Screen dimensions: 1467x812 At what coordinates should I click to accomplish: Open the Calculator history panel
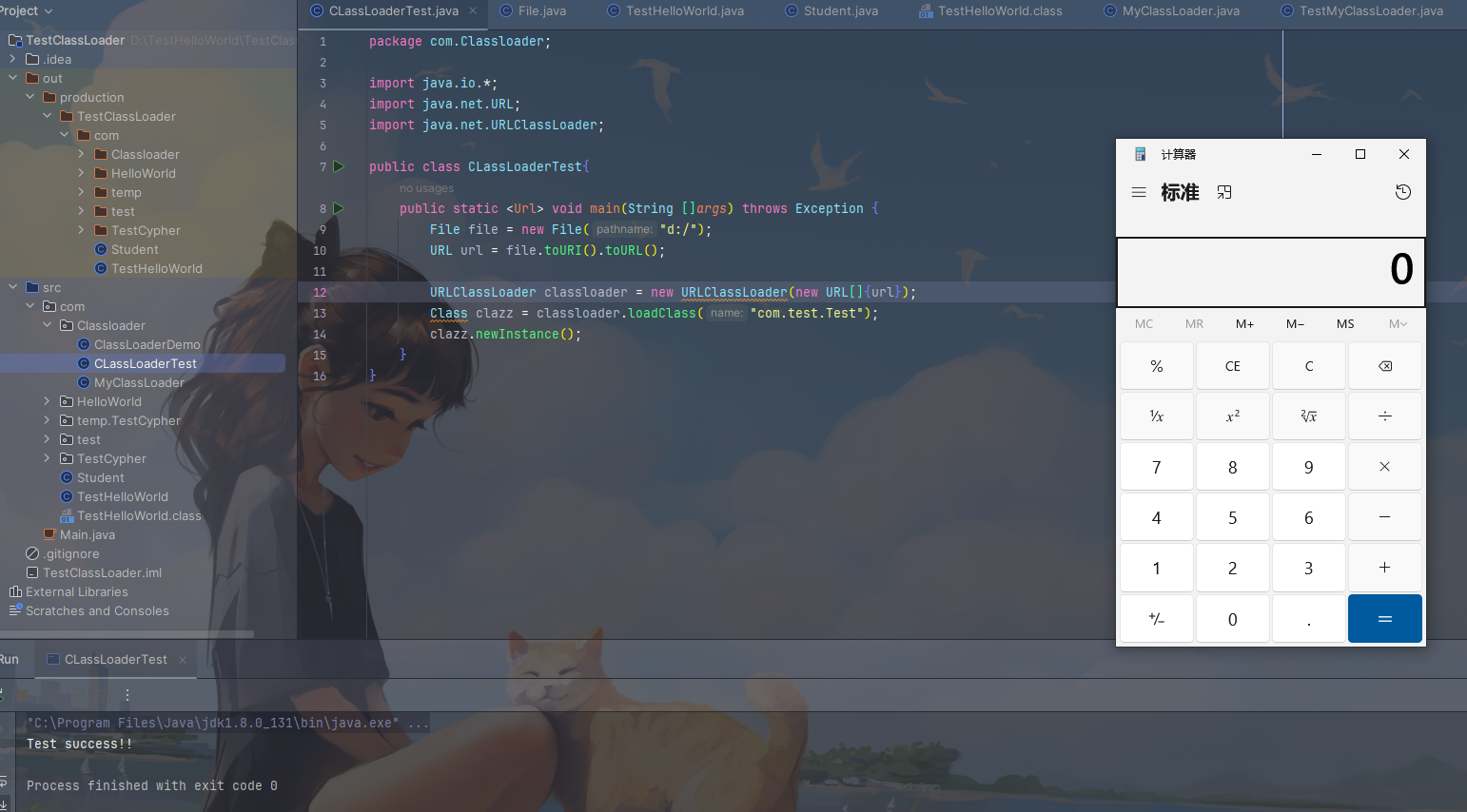pos(1402,192)
